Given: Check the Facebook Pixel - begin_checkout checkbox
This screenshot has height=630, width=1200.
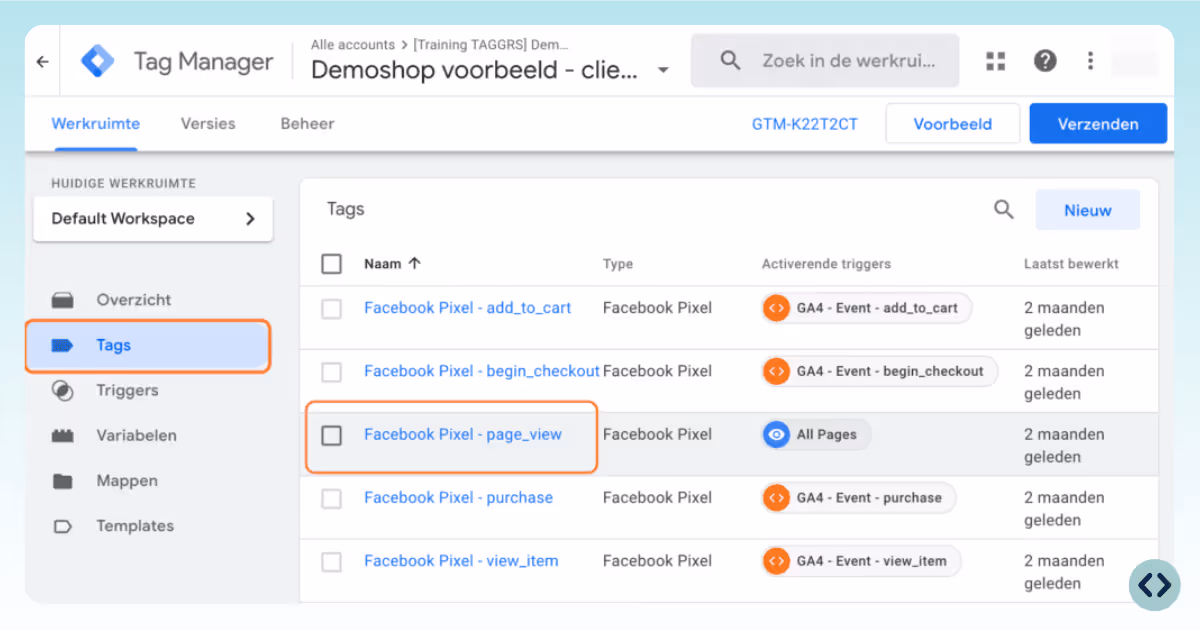Looking at the screenshot, I should [x=331, y=372].
